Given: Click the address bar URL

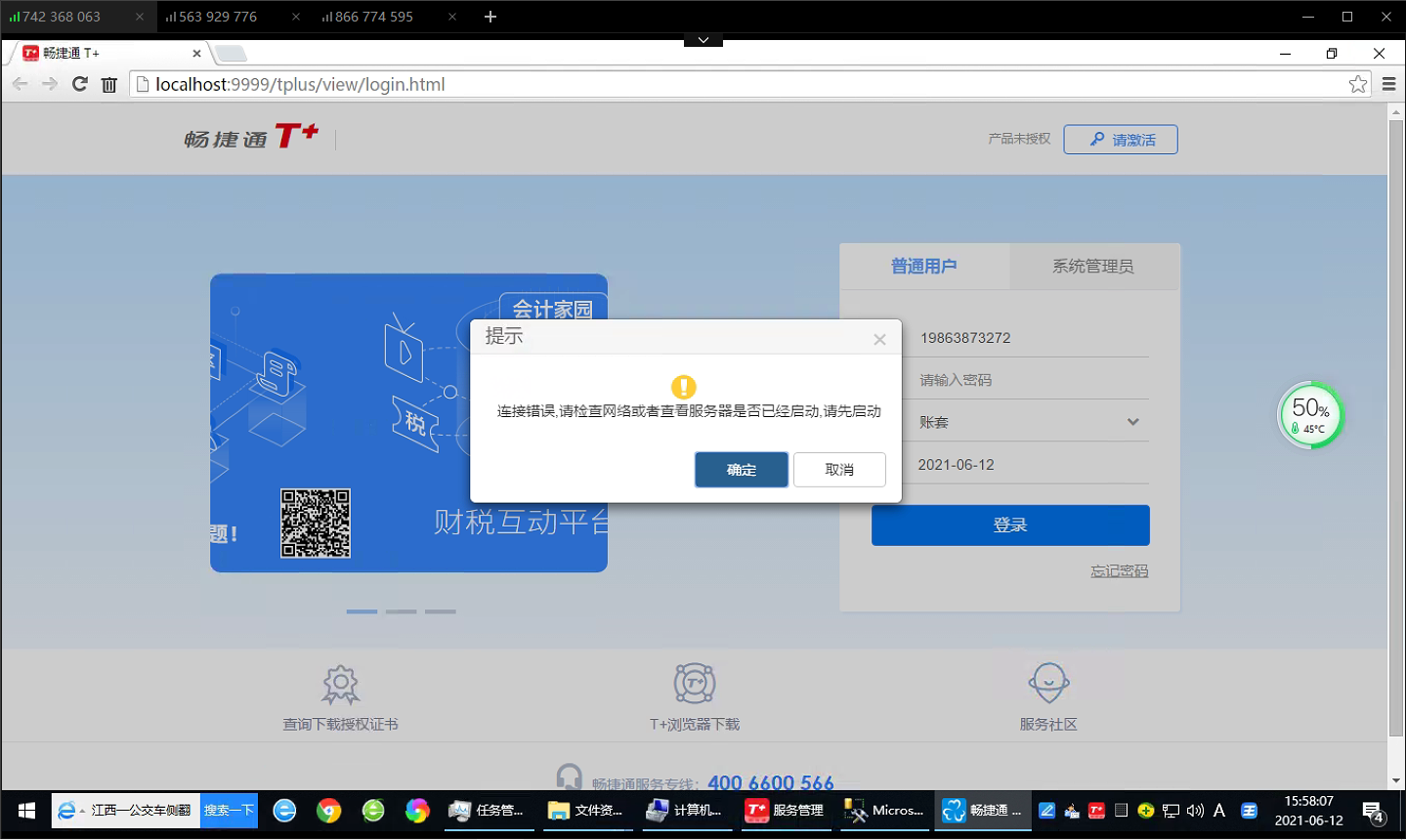Looking at the screenshot, I should [x=300, y=85].
